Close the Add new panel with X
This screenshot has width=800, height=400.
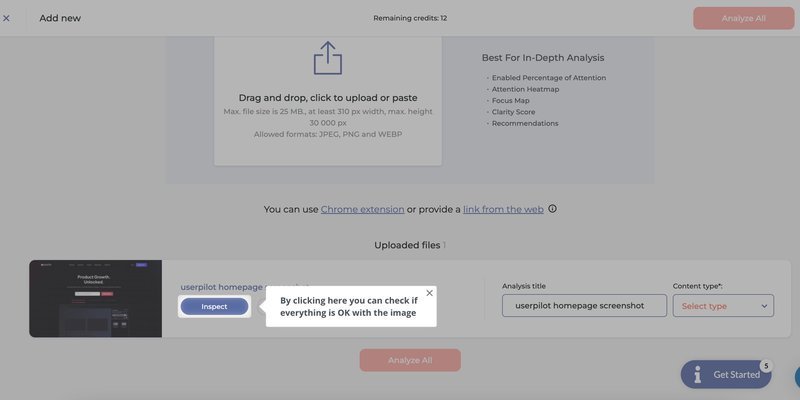(x=7, y=18)
